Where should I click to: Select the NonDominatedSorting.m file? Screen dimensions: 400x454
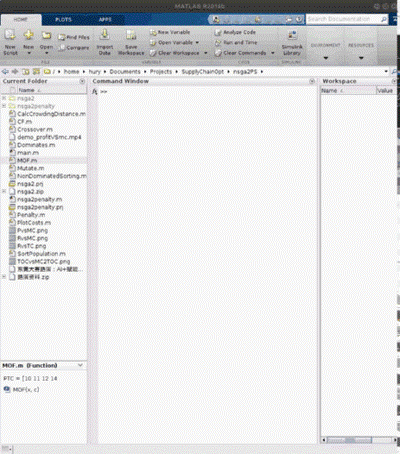click(x=52, y=176)
